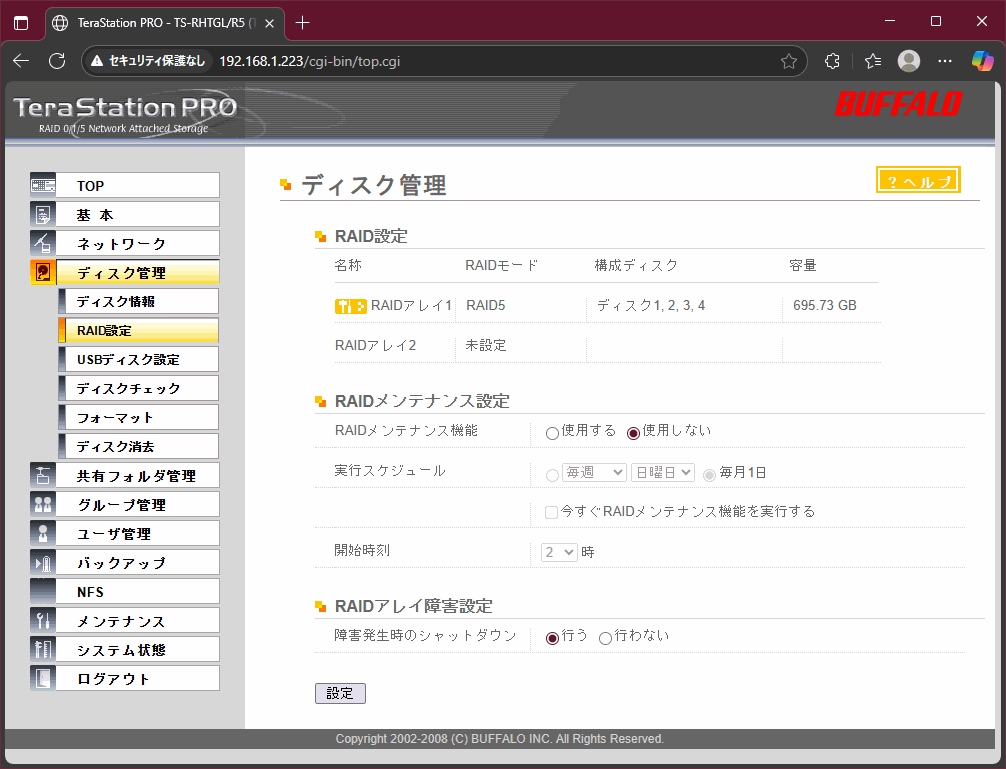Refresh the page with reload icon

(57, 61)
